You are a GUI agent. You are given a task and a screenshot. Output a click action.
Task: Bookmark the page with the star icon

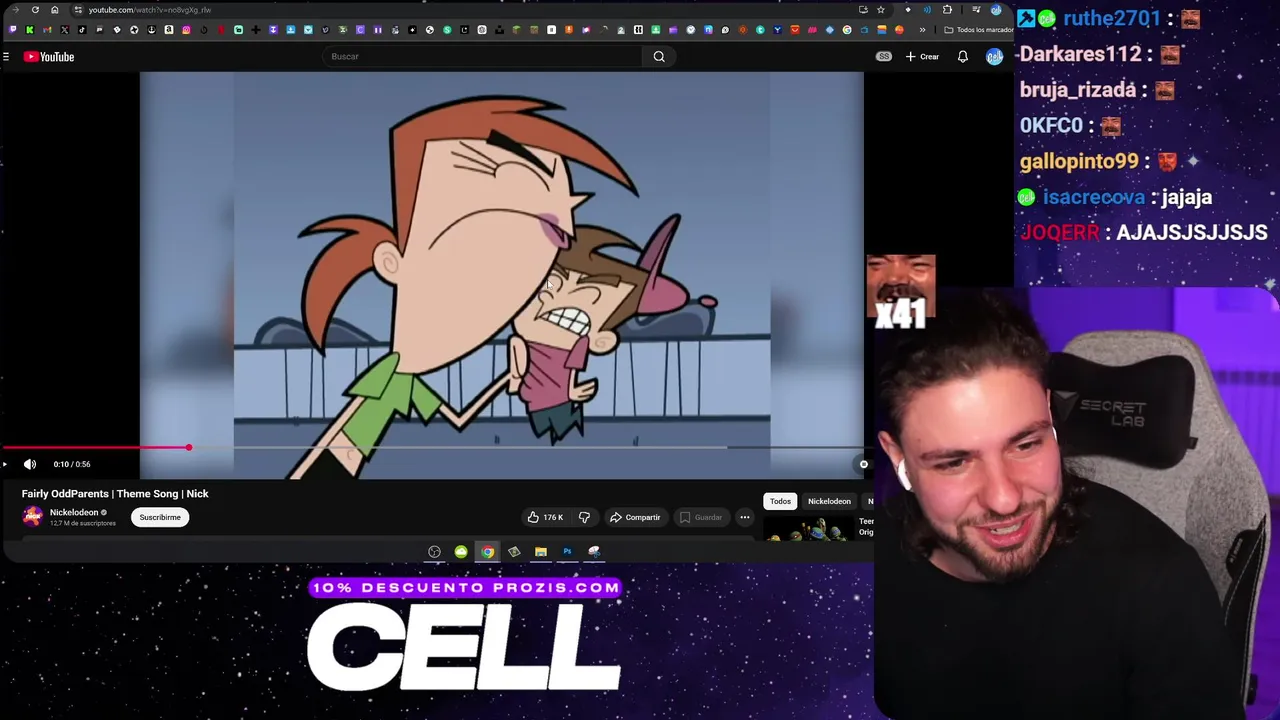click(x=881, y=10)
